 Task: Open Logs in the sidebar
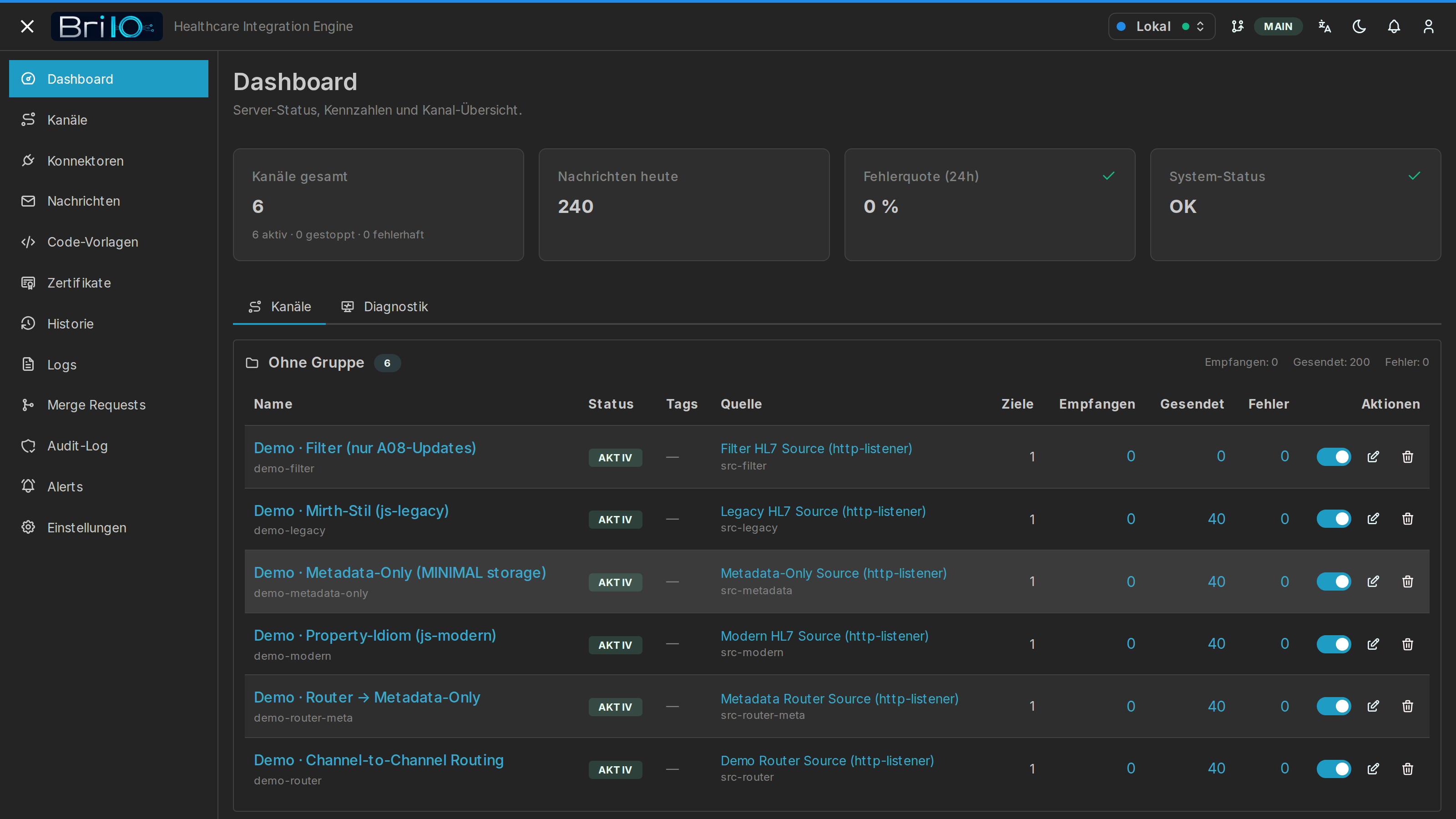pyautogui.click(x=109, y=364)
